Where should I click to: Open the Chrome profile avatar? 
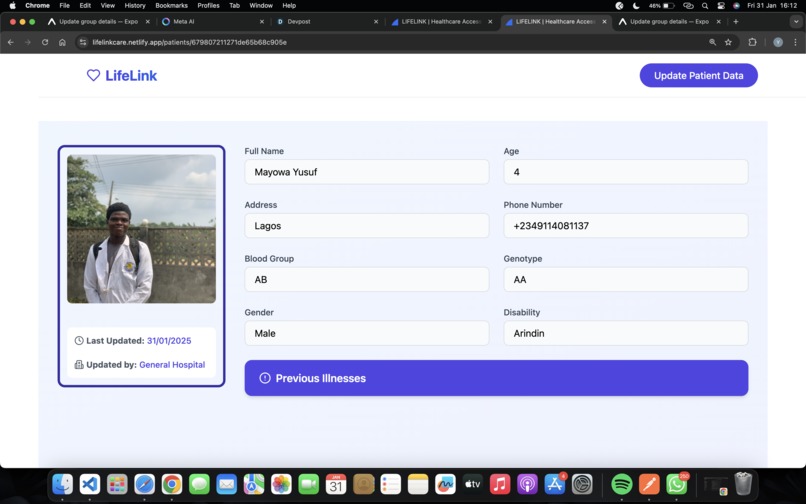pyautogui.click(x=778, y=42)
